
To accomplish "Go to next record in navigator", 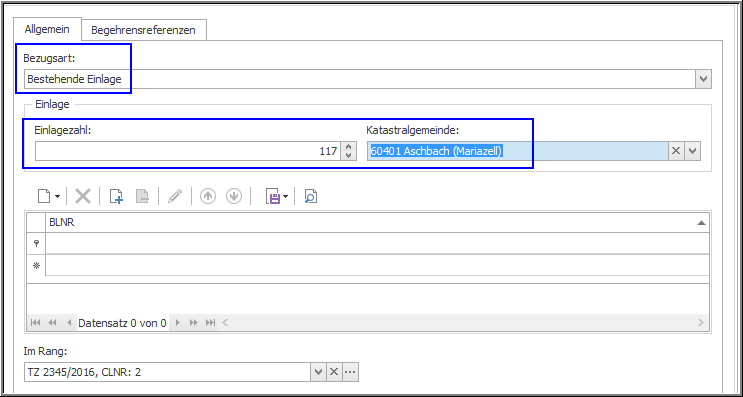I will click(178, 323).
